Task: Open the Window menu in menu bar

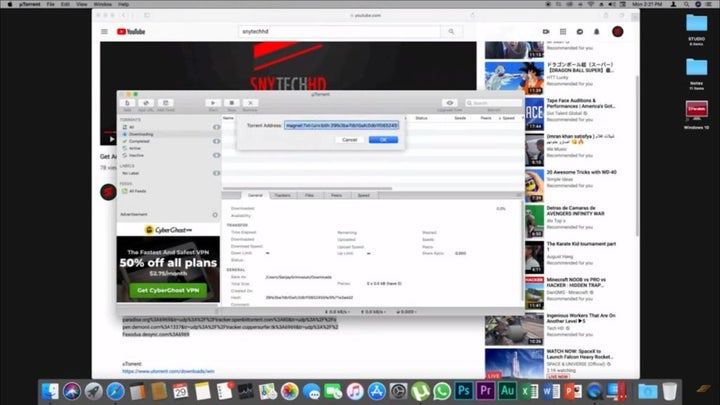Action: 101,4
